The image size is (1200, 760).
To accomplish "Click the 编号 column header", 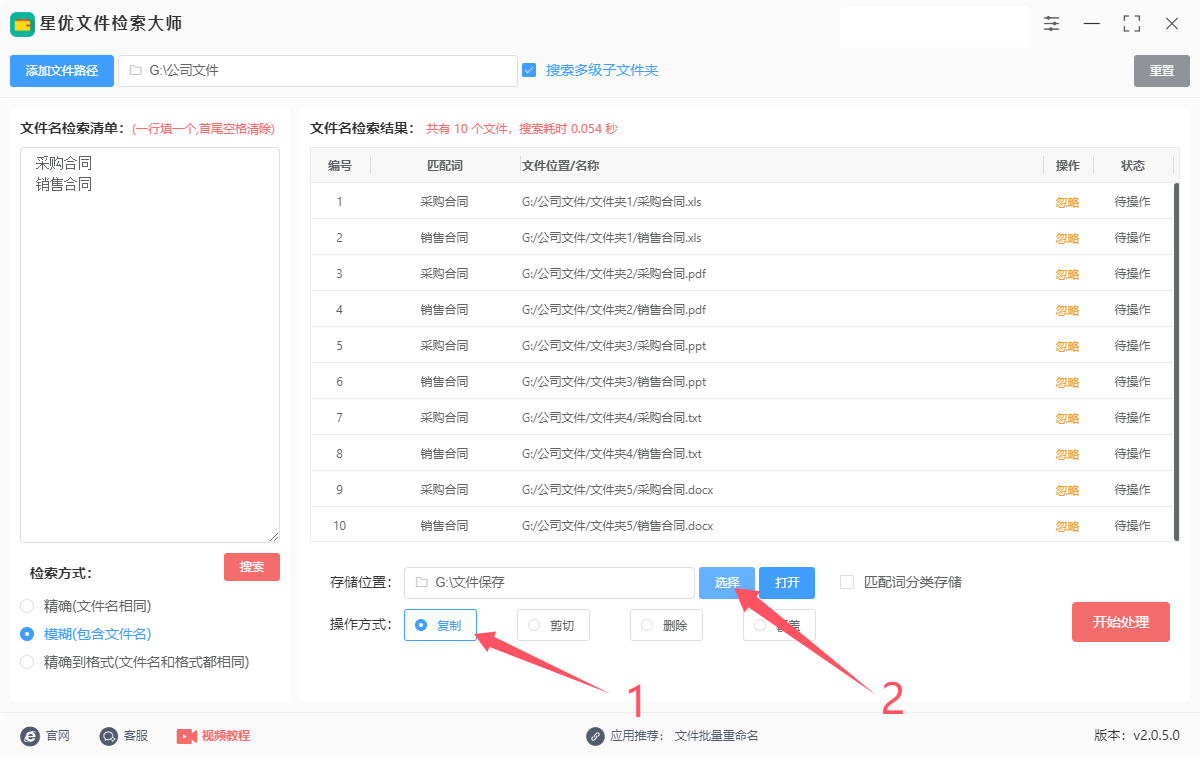I will [340, 166].
